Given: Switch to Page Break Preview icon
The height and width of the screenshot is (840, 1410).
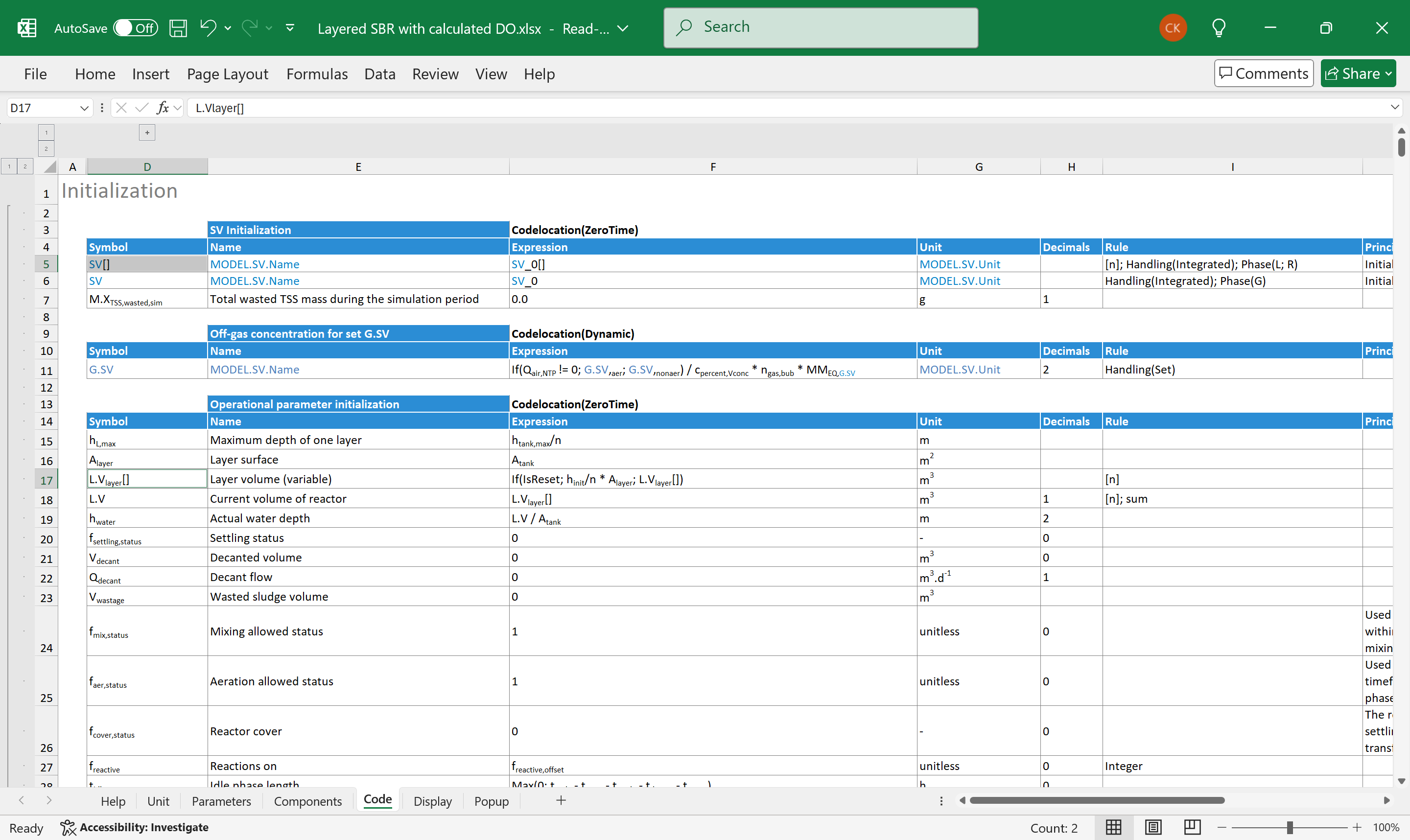Looking at the screenshot, I should pyautogui.click(x=1192, y=827).
